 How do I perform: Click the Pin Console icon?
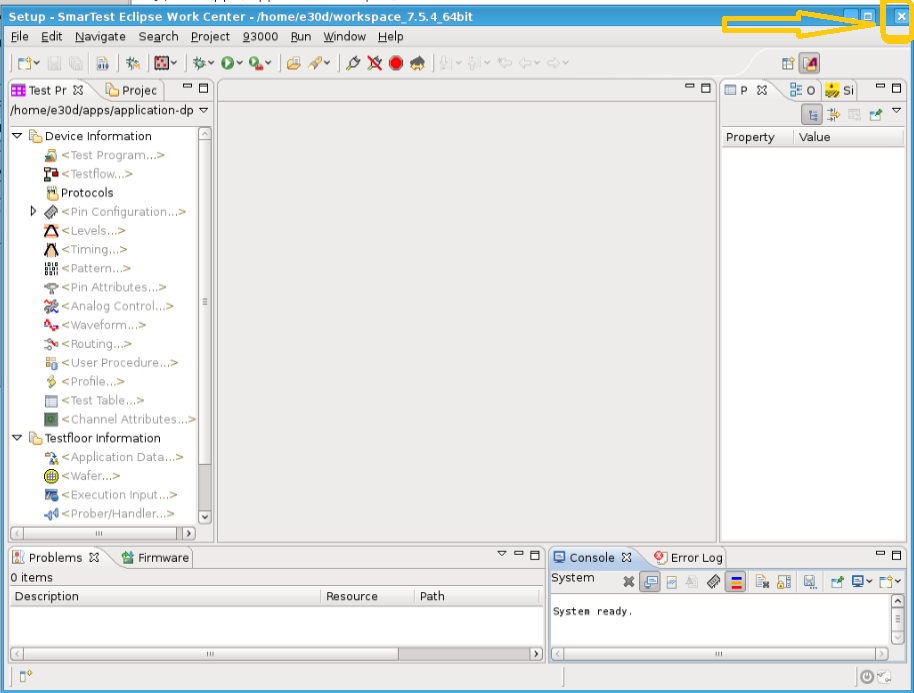pyautogui.click(x=836, y=581)
